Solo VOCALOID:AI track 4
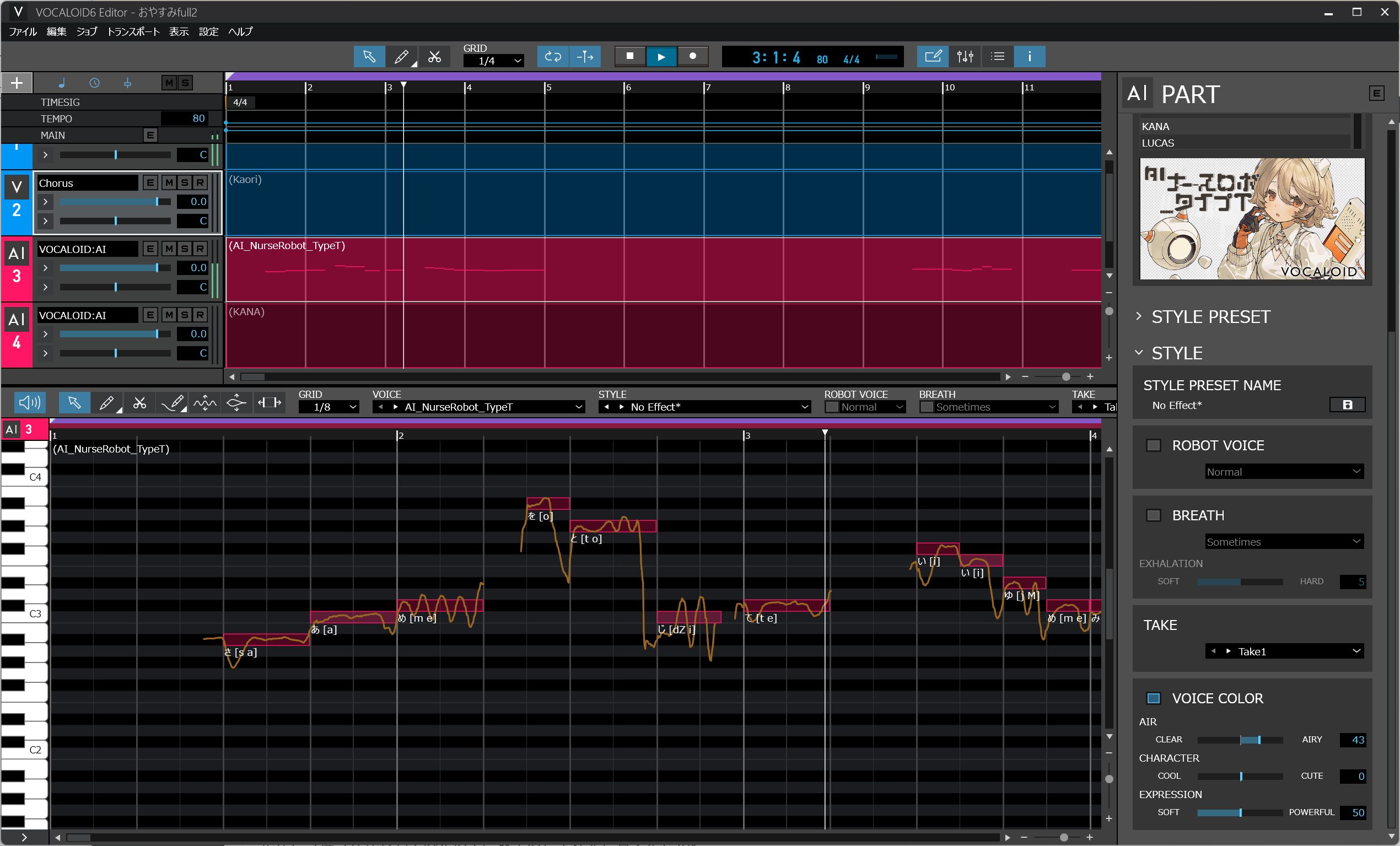This screenshot has width=1400, height=846. [x=184, y=315]
